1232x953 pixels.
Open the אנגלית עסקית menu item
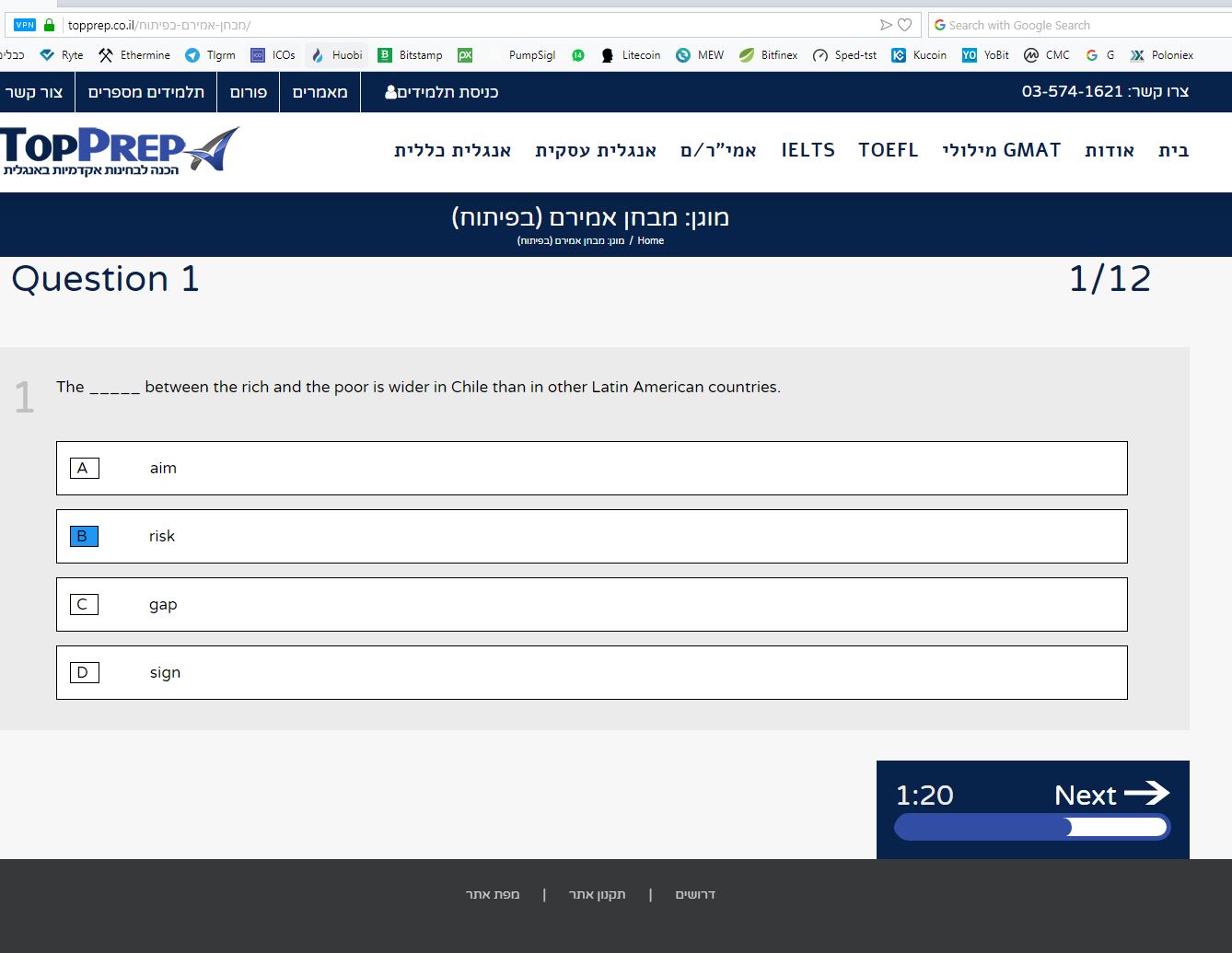(596, 150)
